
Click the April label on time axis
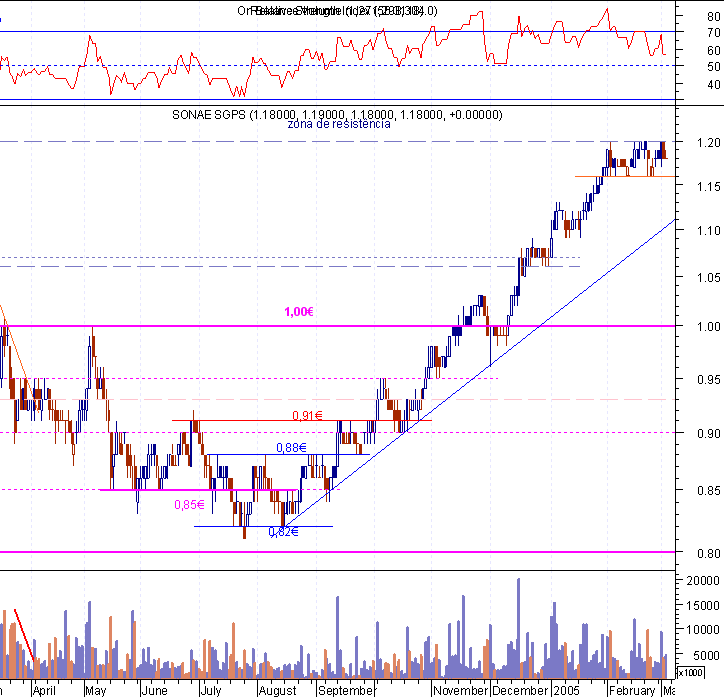click(44, 691)
